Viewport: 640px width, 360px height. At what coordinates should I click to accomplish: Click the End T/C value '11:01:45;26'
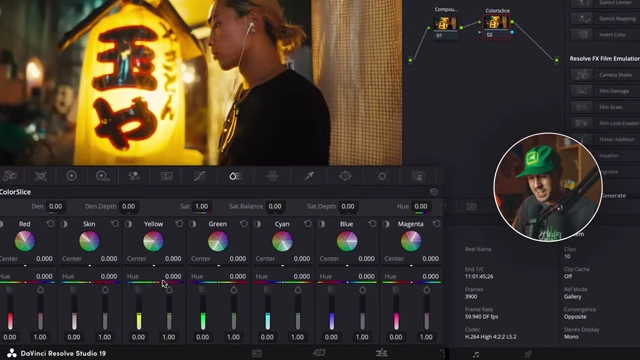click(479, 277)
